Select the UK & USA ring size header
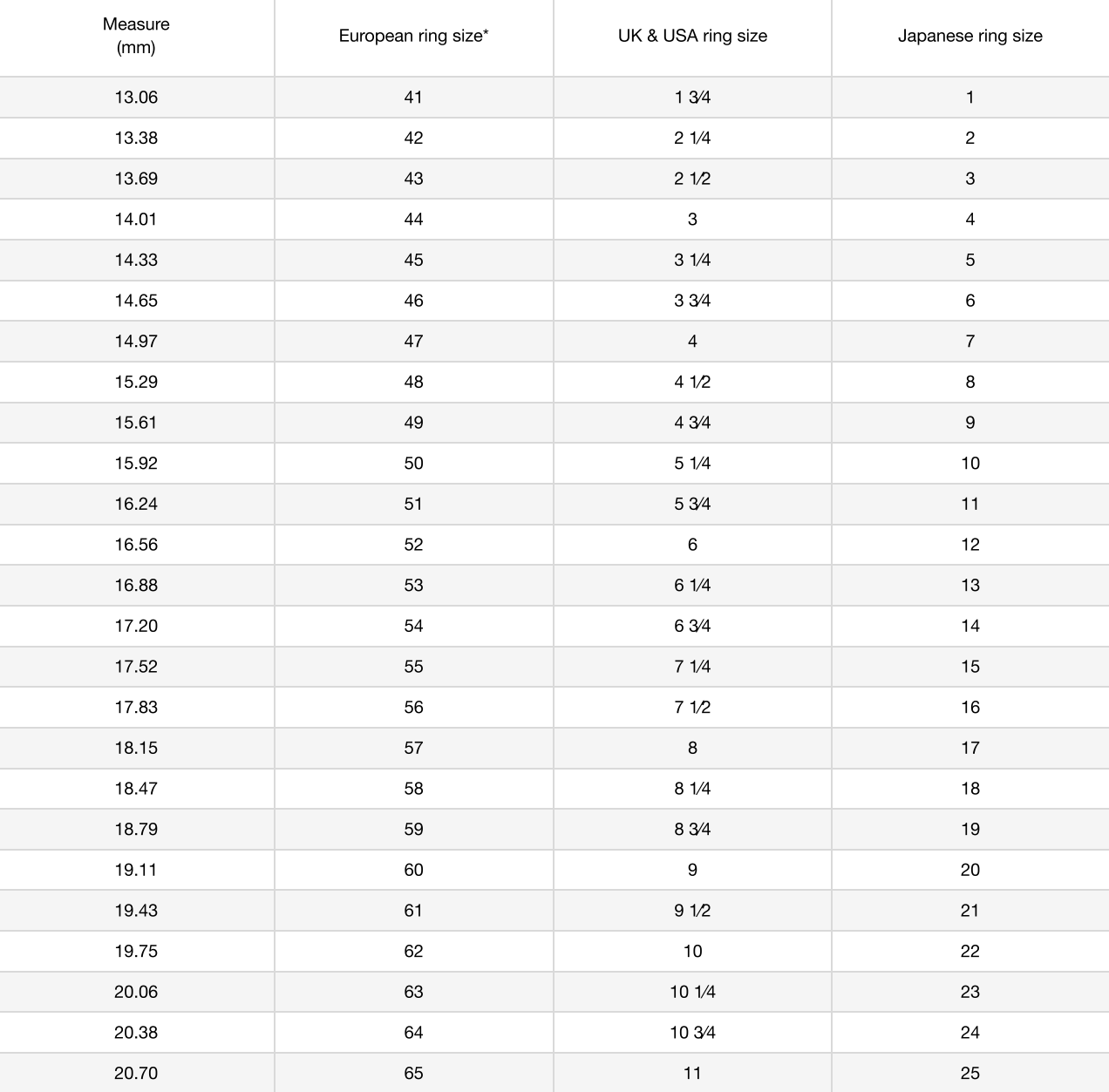The image size is (1109, 1092). pyautogui.click(x=692, y=36)
